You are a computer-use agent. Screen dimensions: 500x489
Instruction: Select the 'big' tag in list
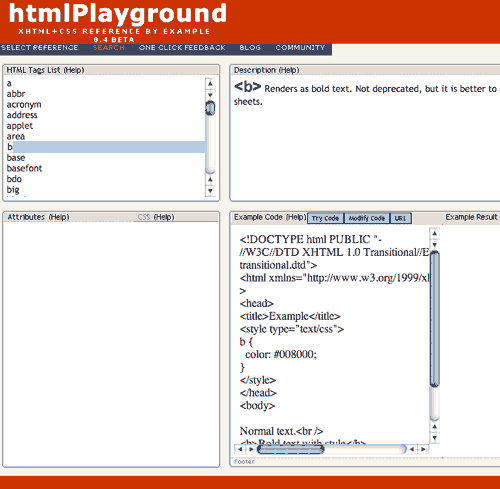[13, 190]
